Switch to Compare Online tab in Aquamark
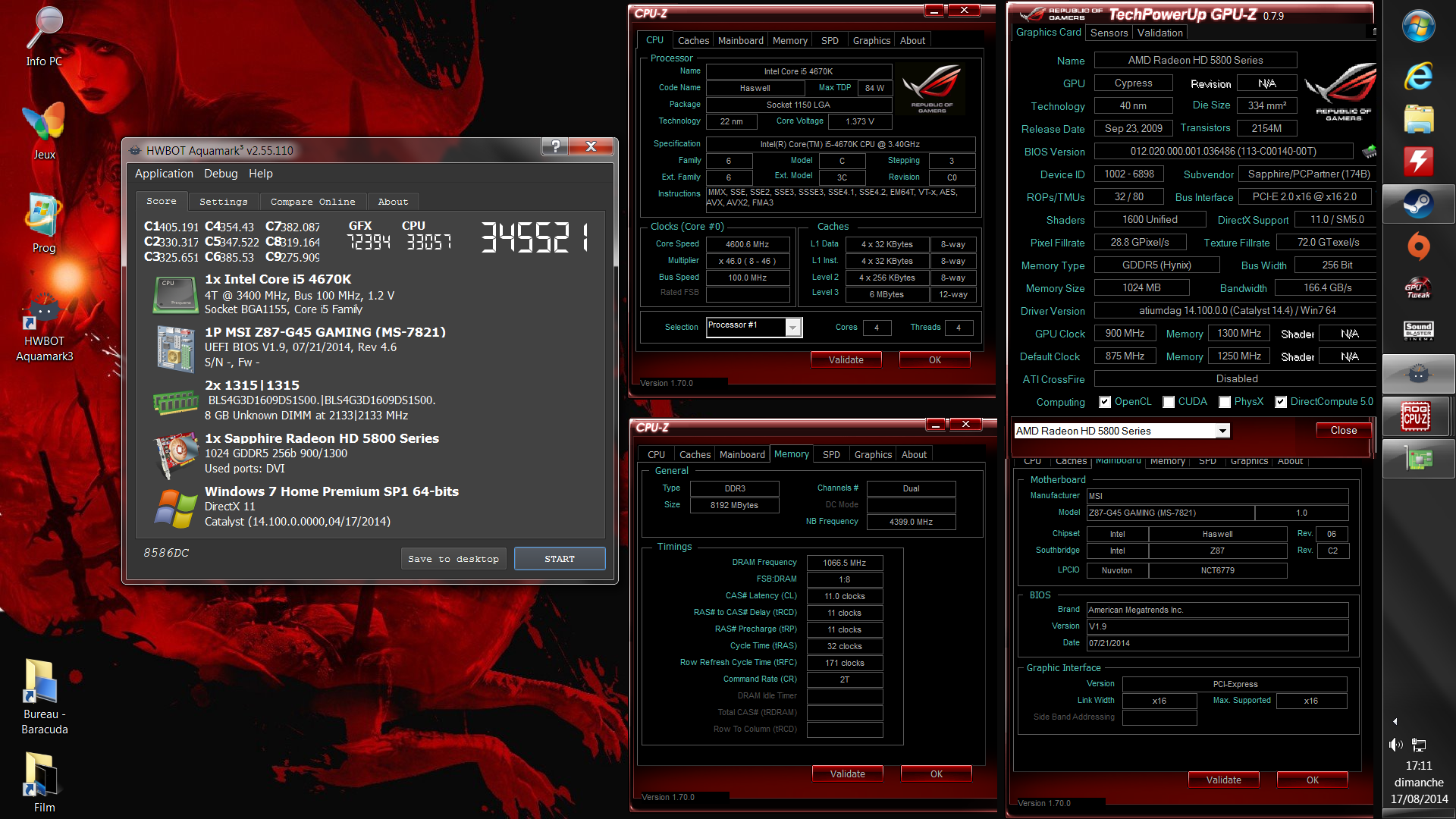The width and height of the screenshot is (1456, 819). tap(312, 202)
